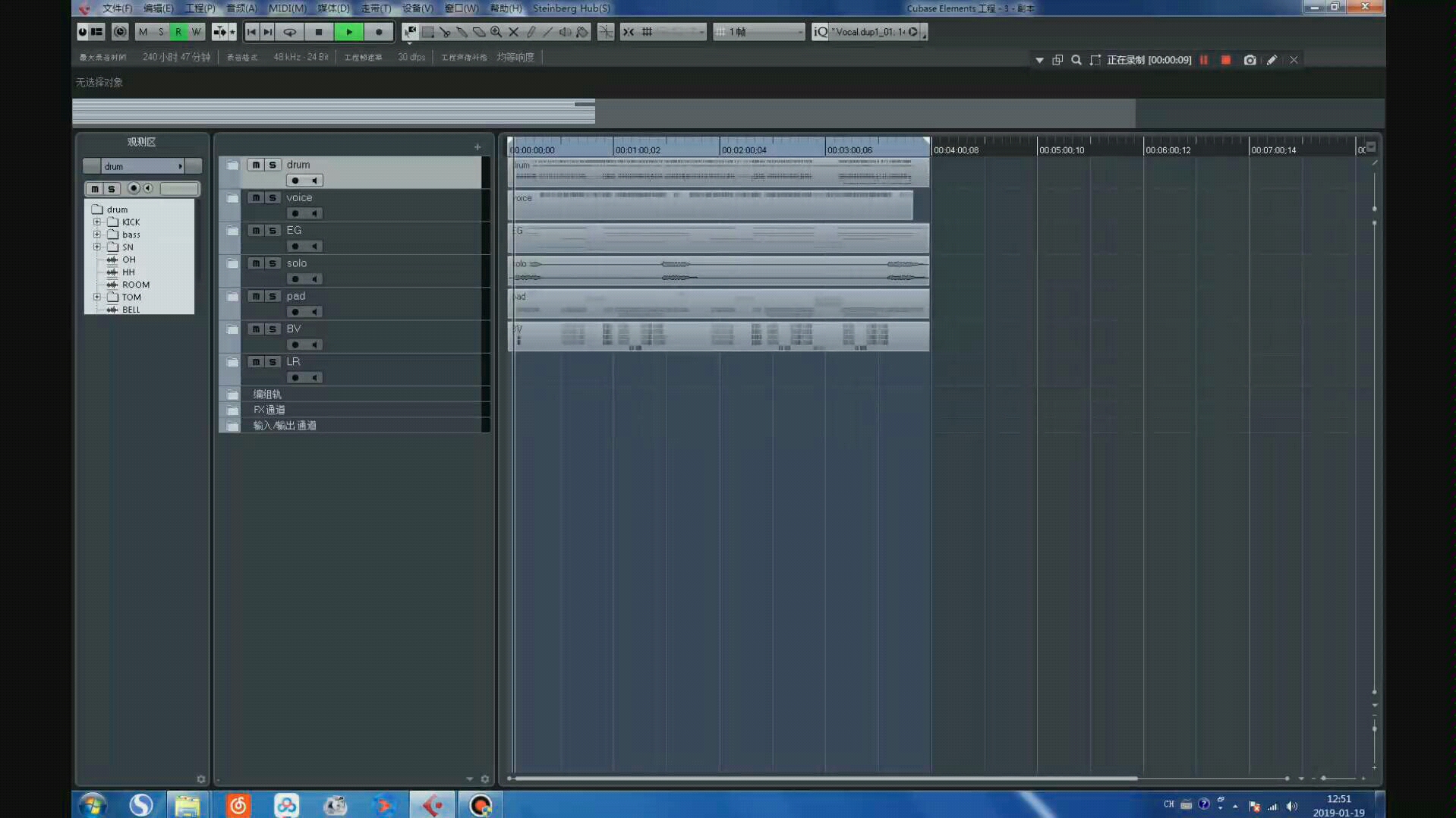The height and width of the screenshot is (818, 1456).
Task: Toggle global Solo S button in toolbar
Action: 161,32
